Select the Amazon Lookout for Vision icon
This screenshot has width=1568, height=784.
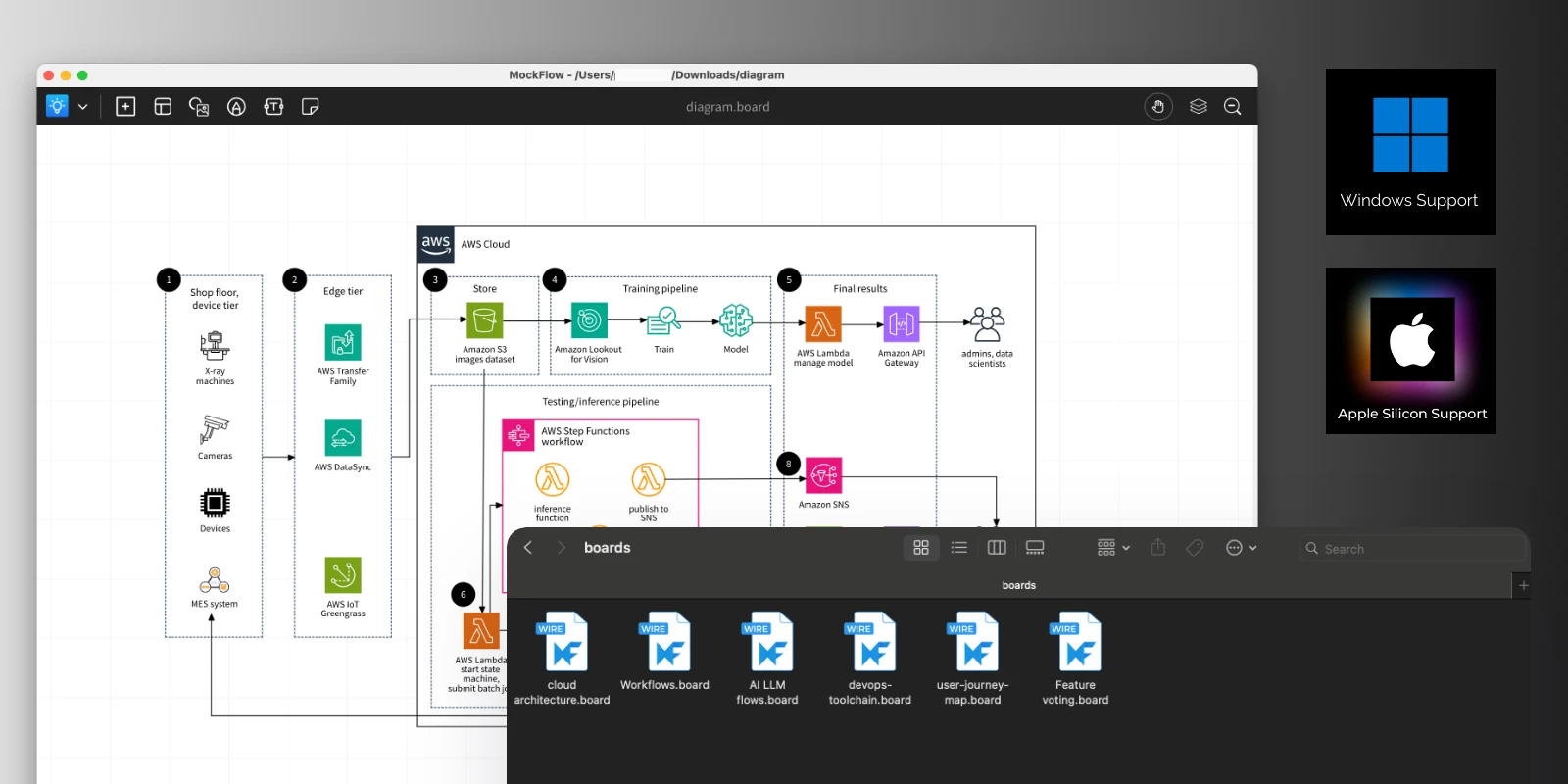[589, 320]
